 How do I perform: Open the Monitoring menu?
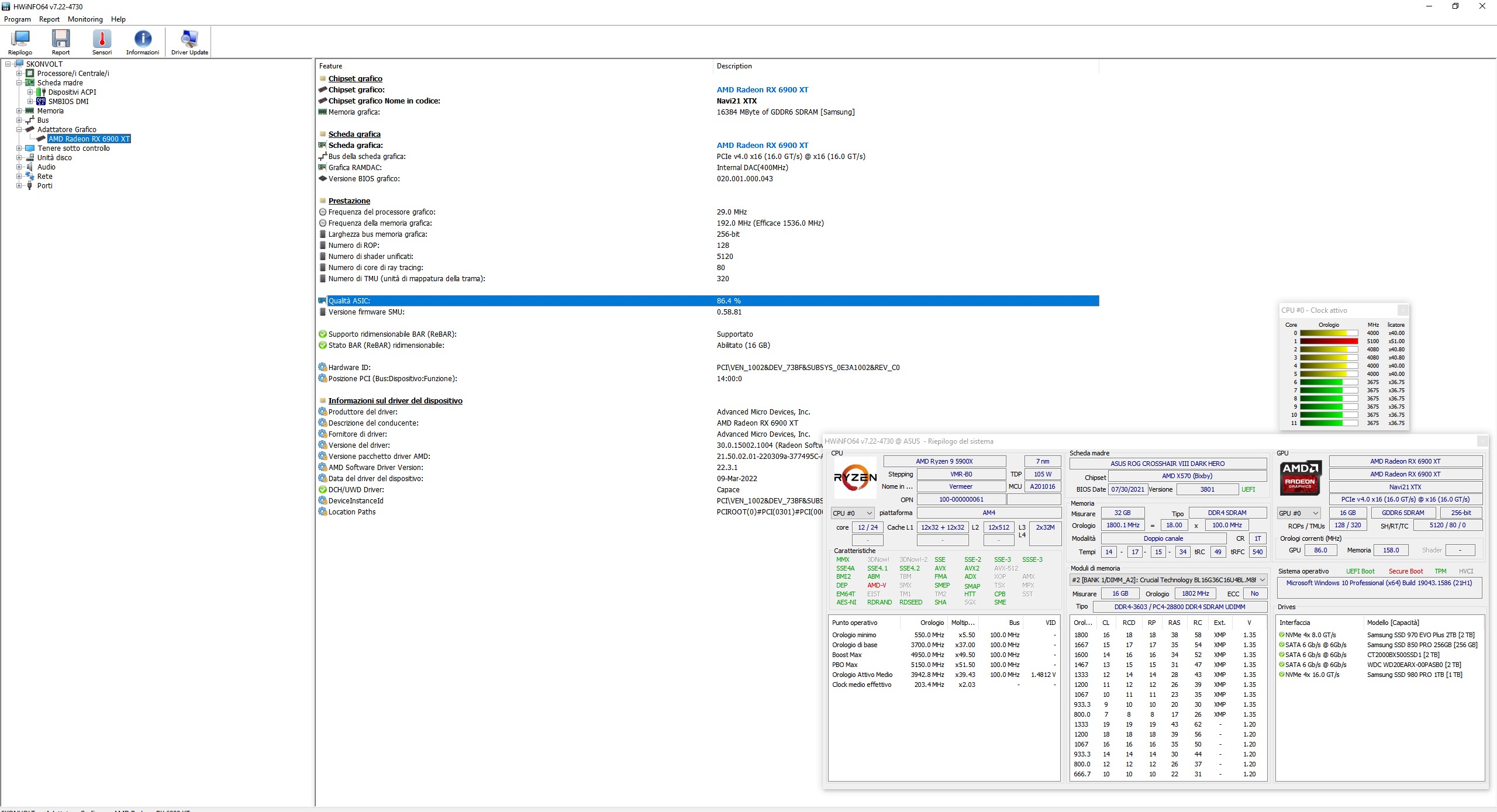coord(85,19)
